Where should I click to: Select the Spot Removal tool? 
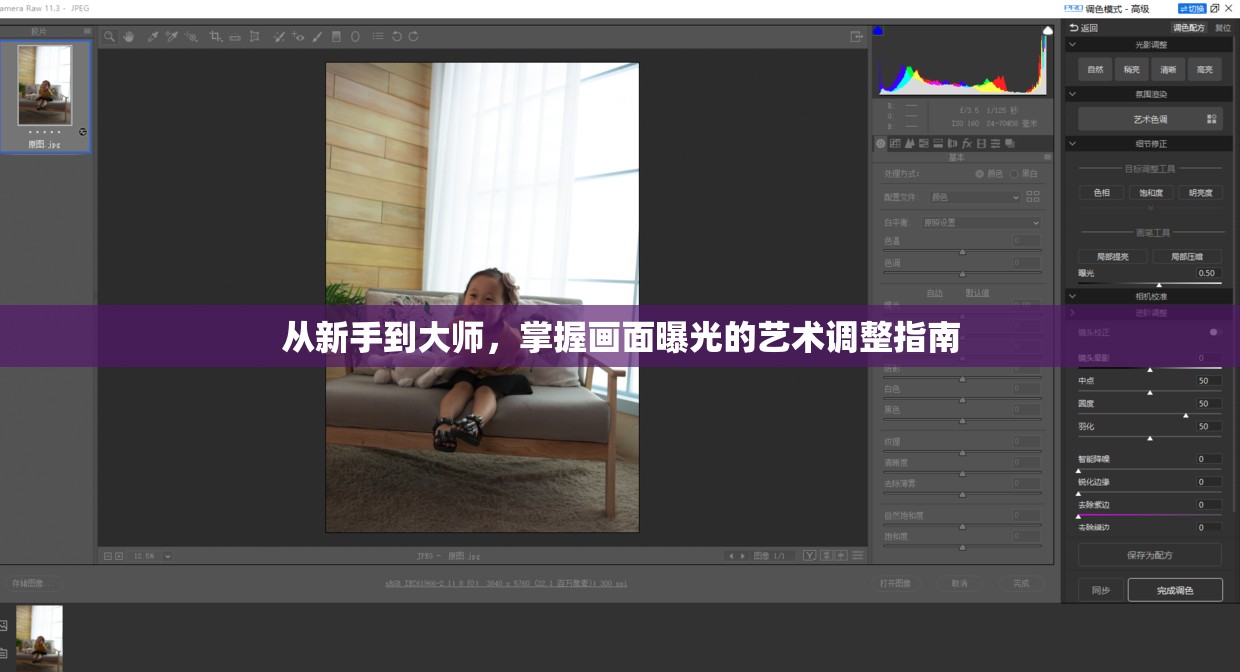pyautogui.click(x=279, y=36)
